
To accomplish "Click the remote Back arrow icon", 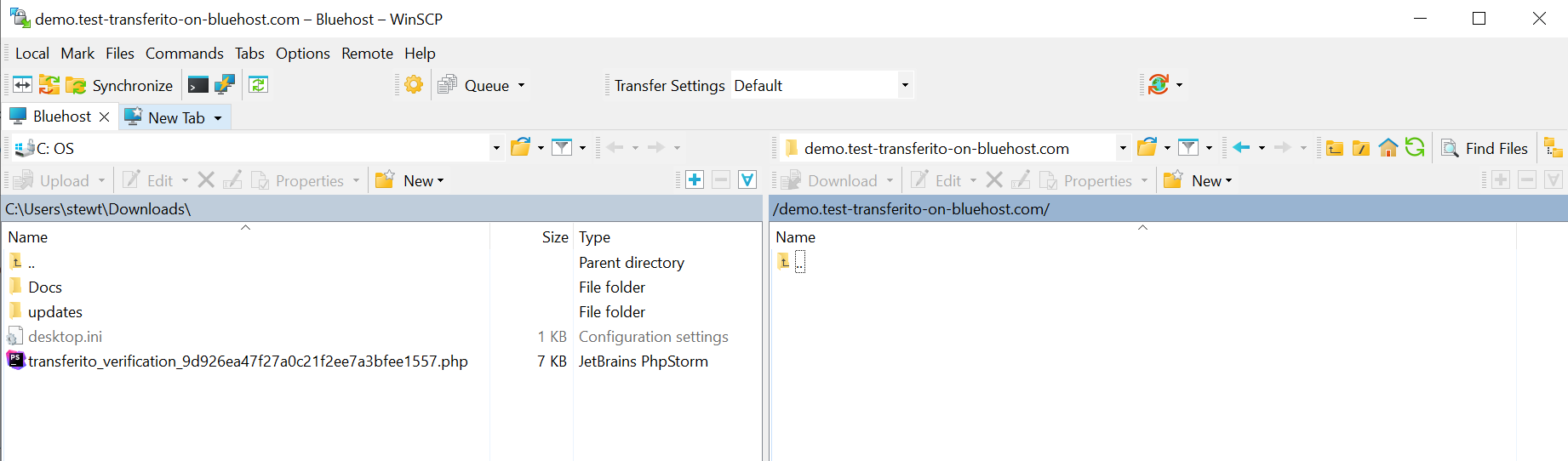I will point(1241,147).
